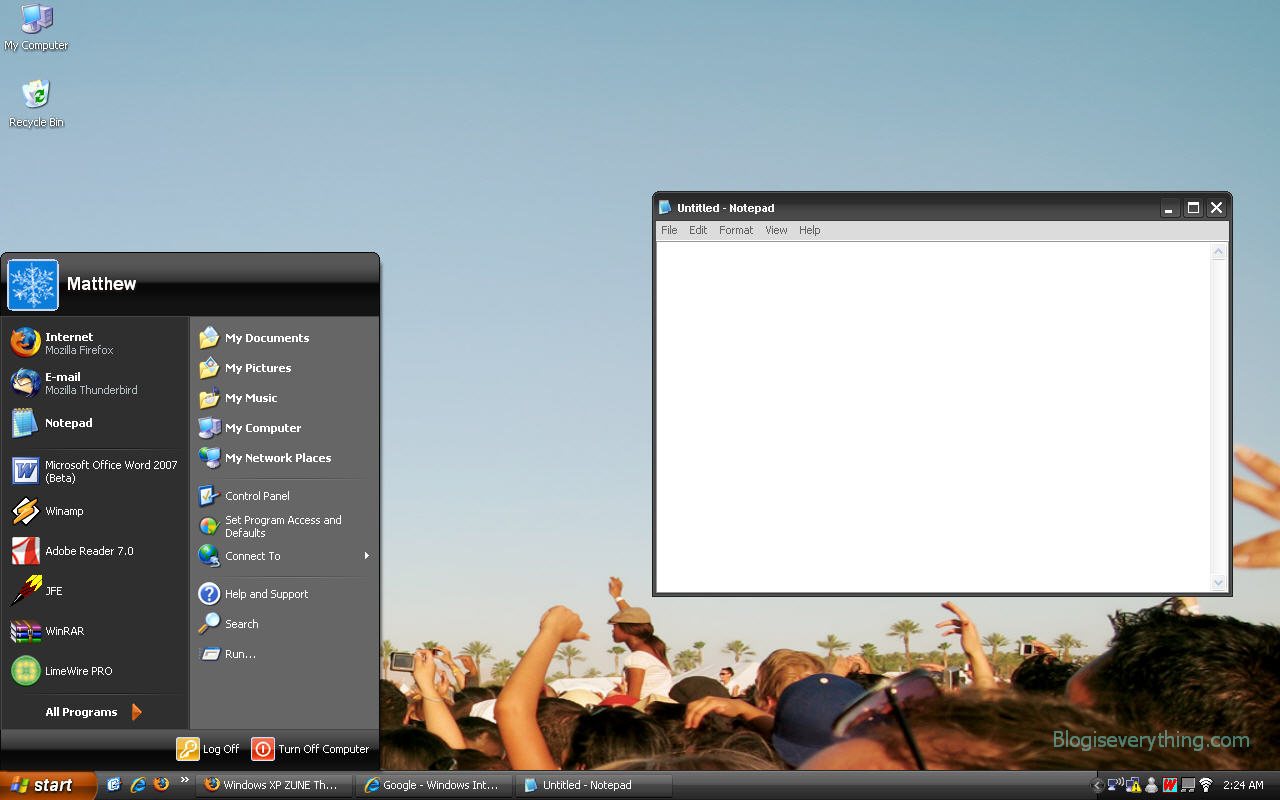Launch JFE from the Start menu
The width and height of the screenshot is (1280, 800).
tap(95, 591)
